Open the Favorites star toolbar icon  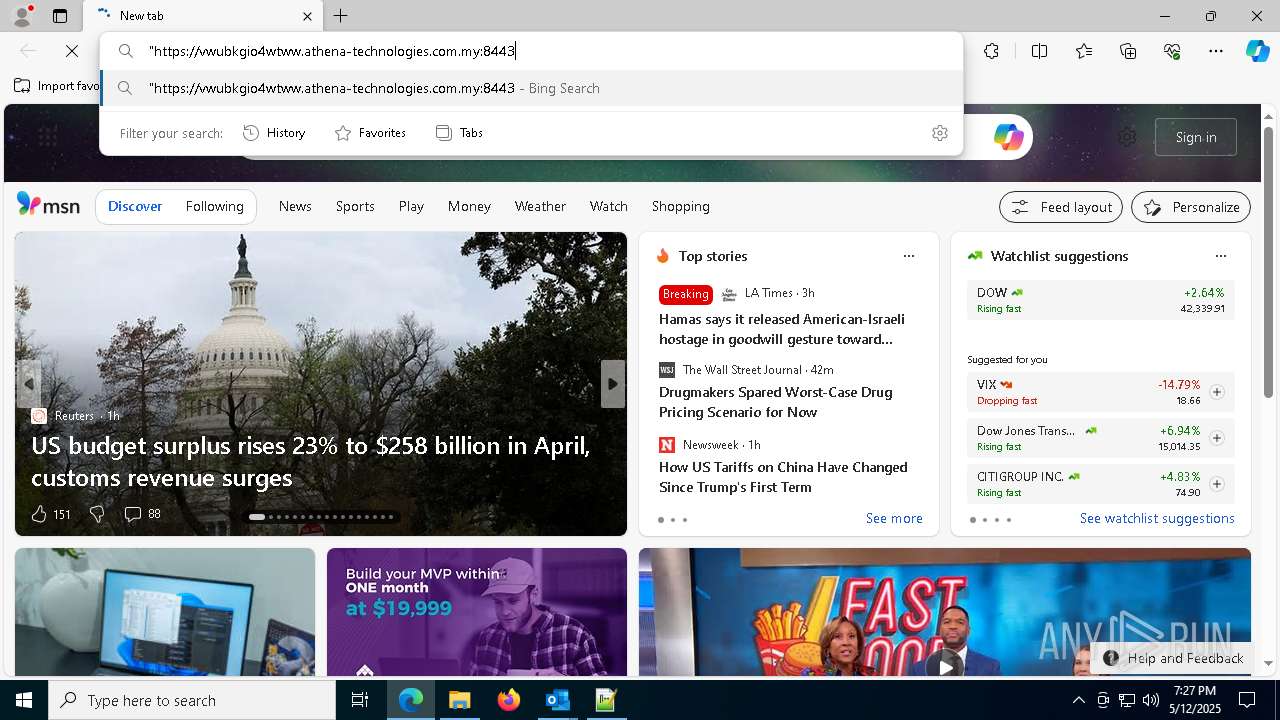click(1084, 51)
